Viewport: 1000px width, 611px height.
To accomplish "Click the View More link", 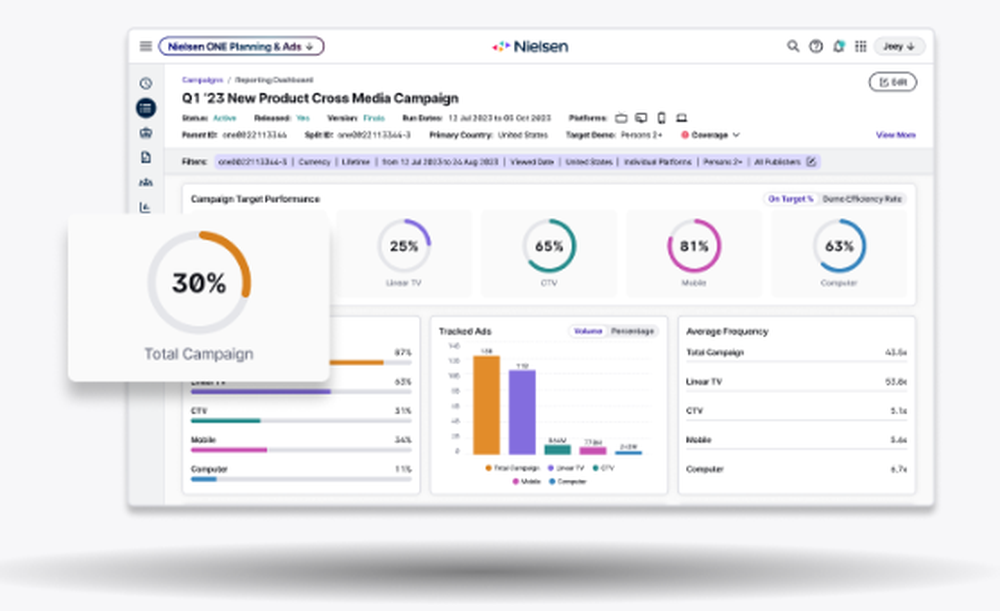I will point(895,135).
